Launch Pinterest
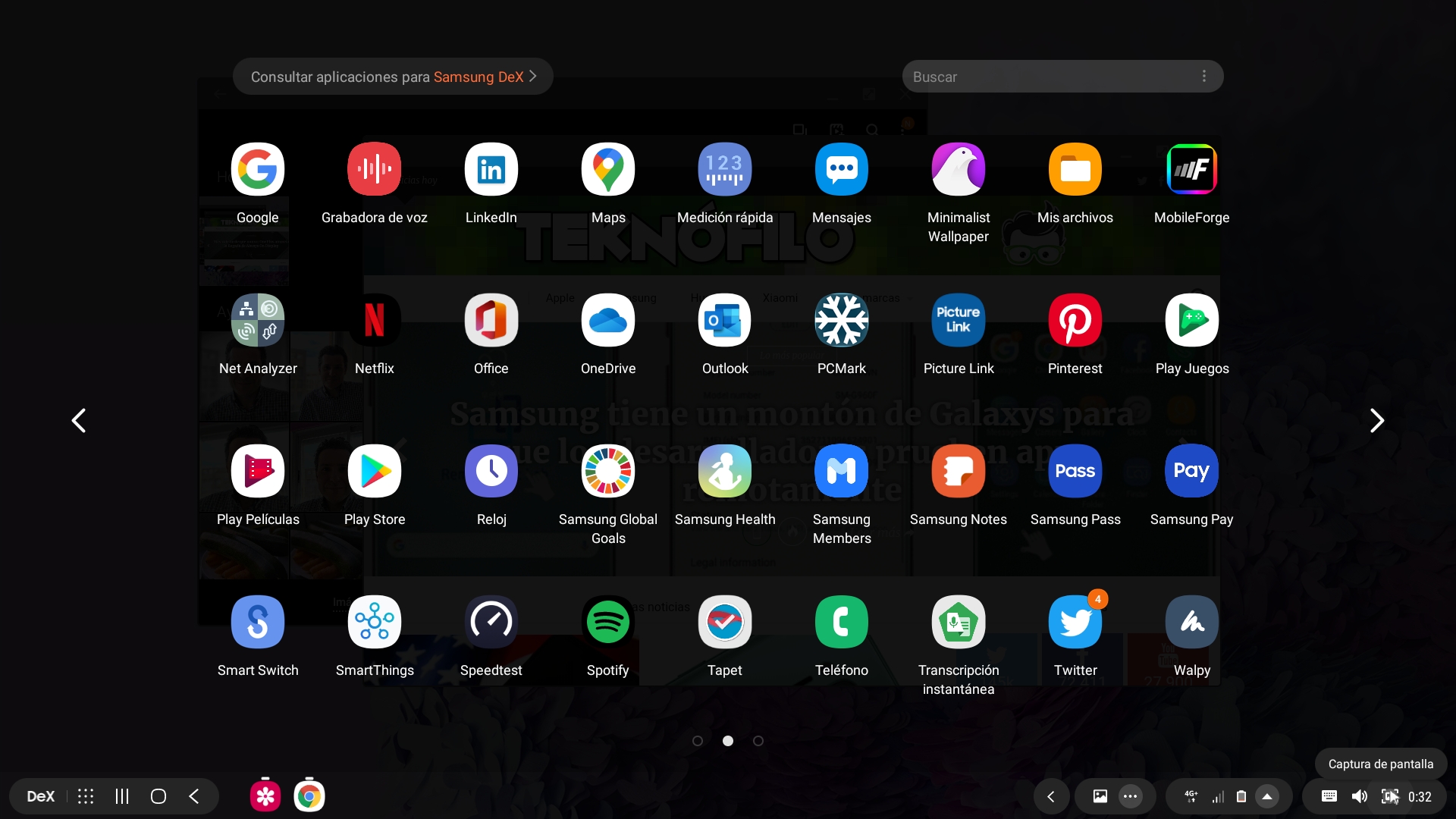 click(x=1075, y=320)
